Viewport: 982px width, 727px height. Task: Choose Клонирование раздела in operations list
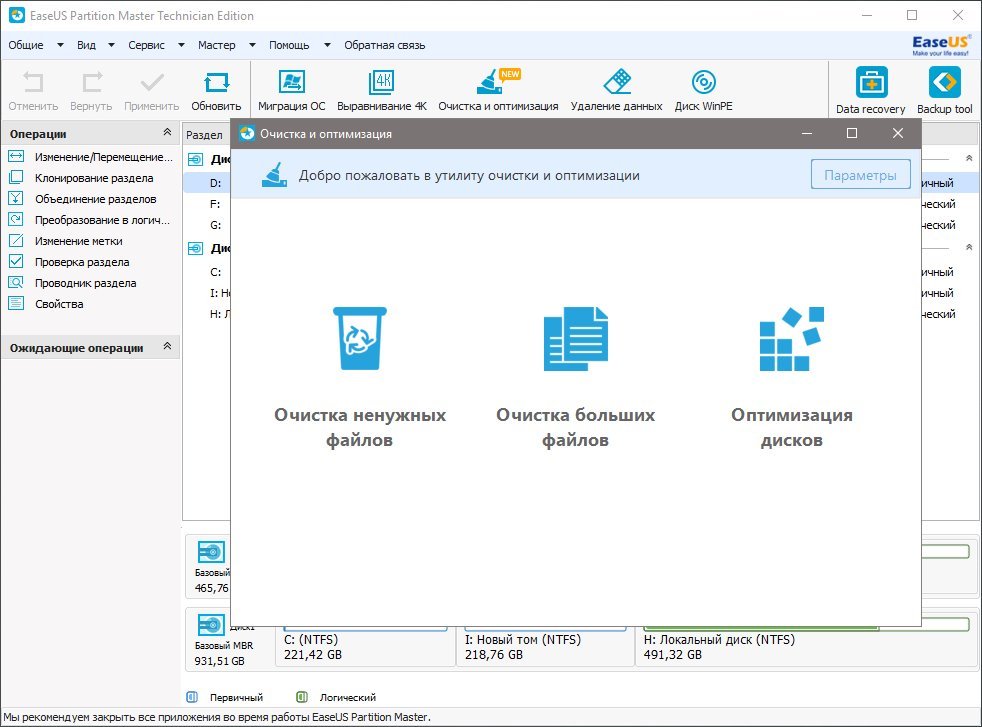93,178
